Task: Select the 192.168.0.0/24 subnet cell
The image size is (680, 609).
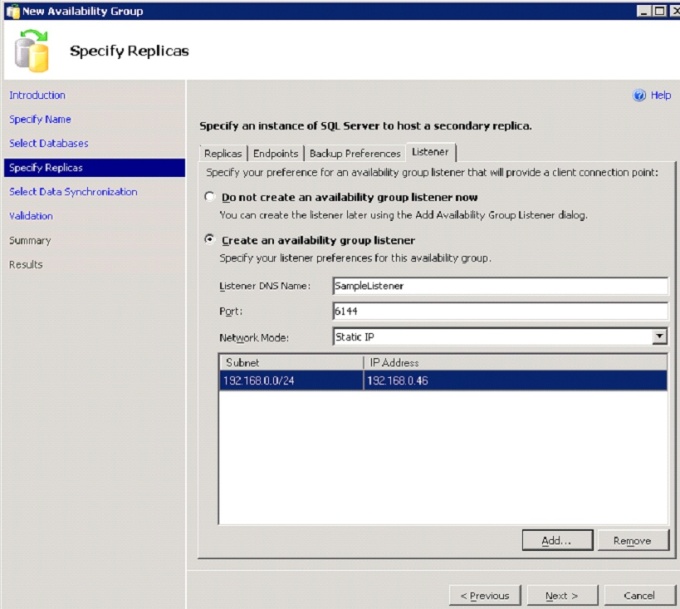Action: click(291, 381)
